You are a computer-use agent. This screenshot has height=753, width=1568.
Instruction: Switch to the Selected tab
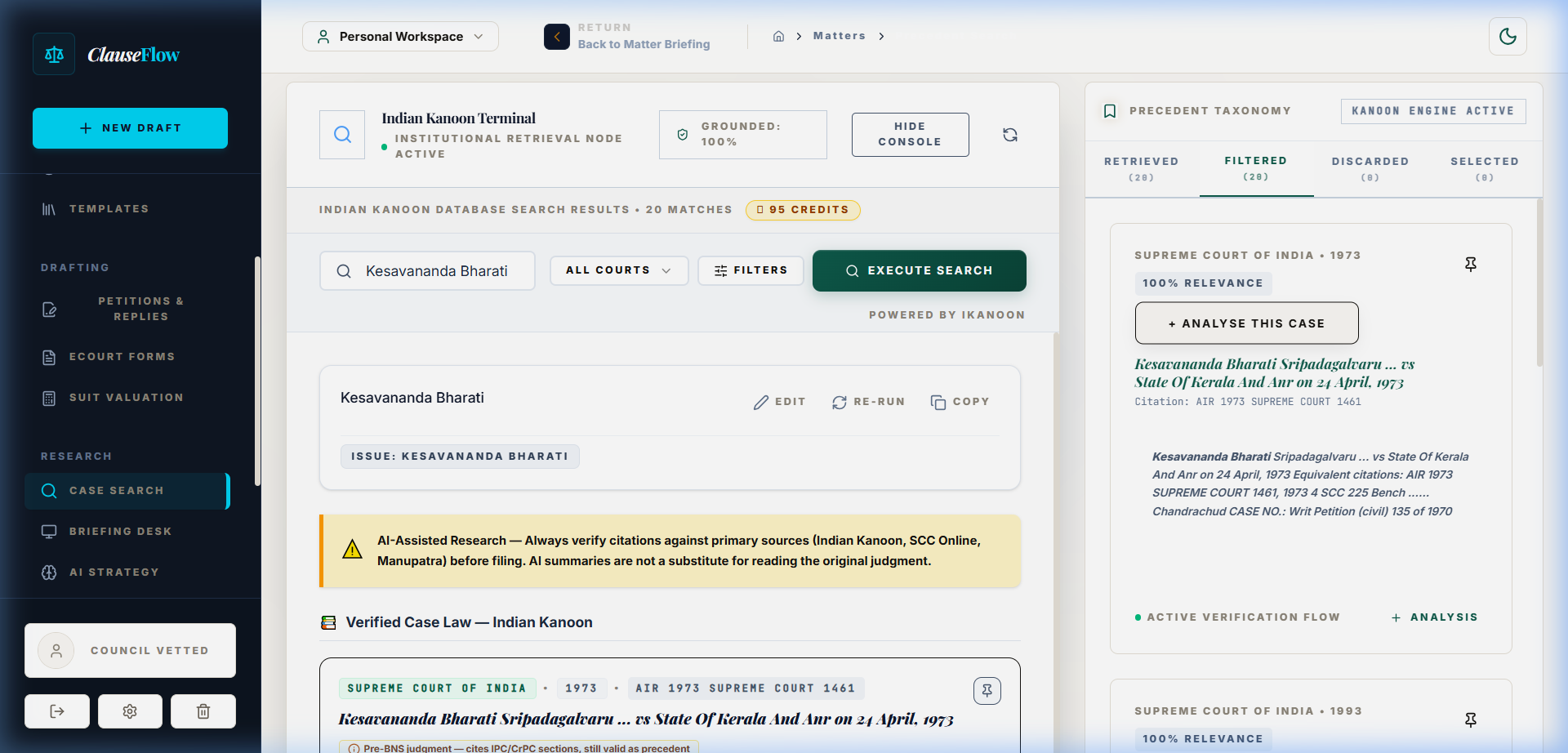point(1485,169)
